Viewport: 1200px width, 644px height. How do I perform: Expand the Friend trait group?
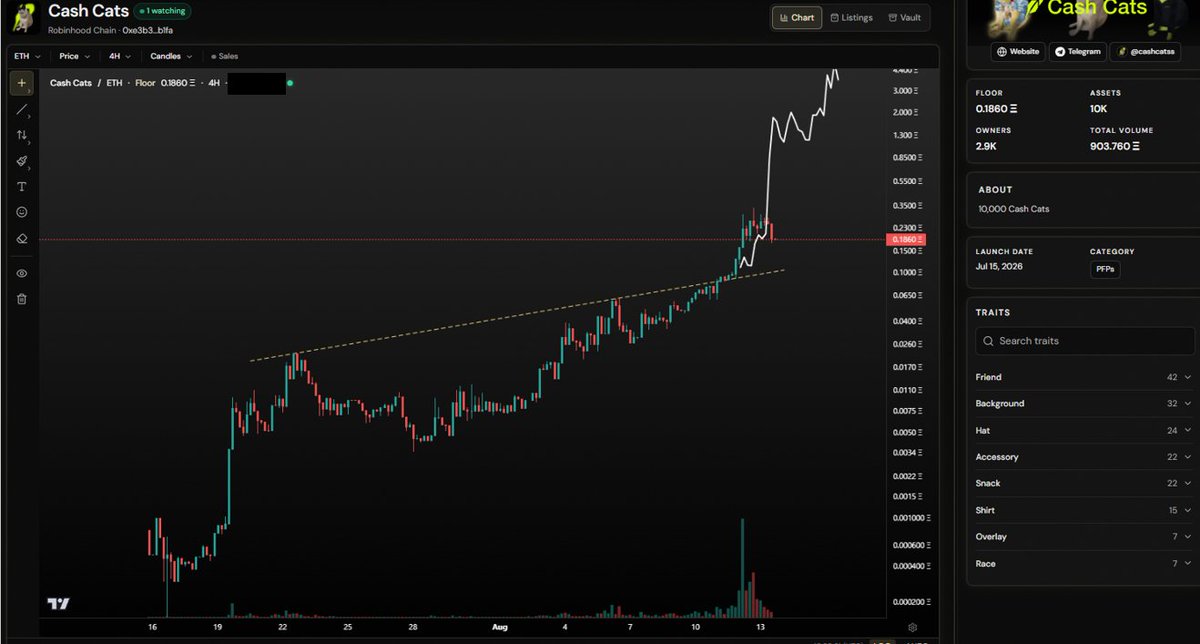pos(1083,377)
